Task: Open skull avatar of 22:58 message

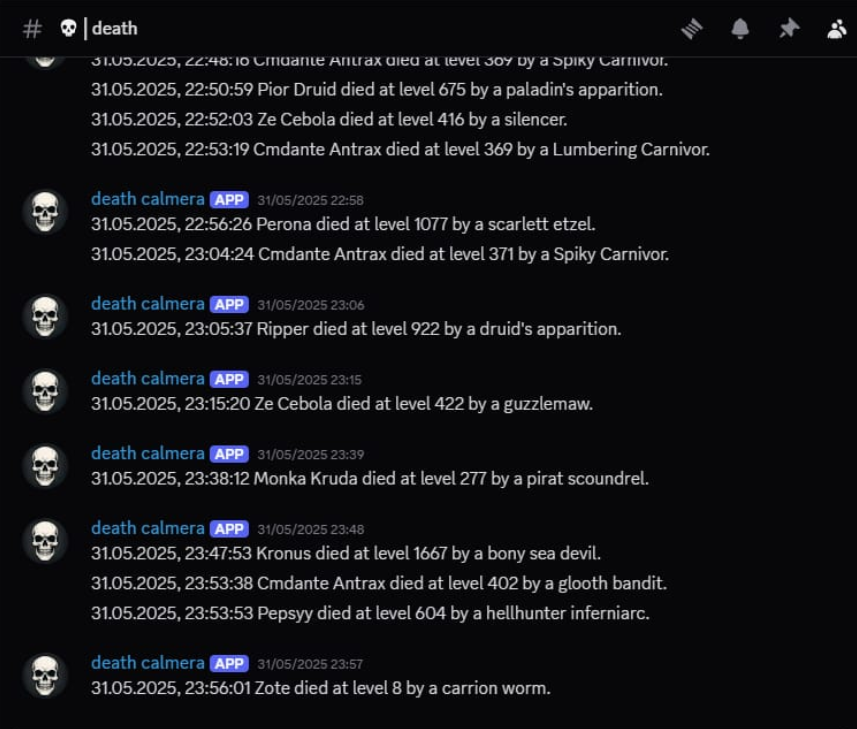Action: (x=45, y=212)
